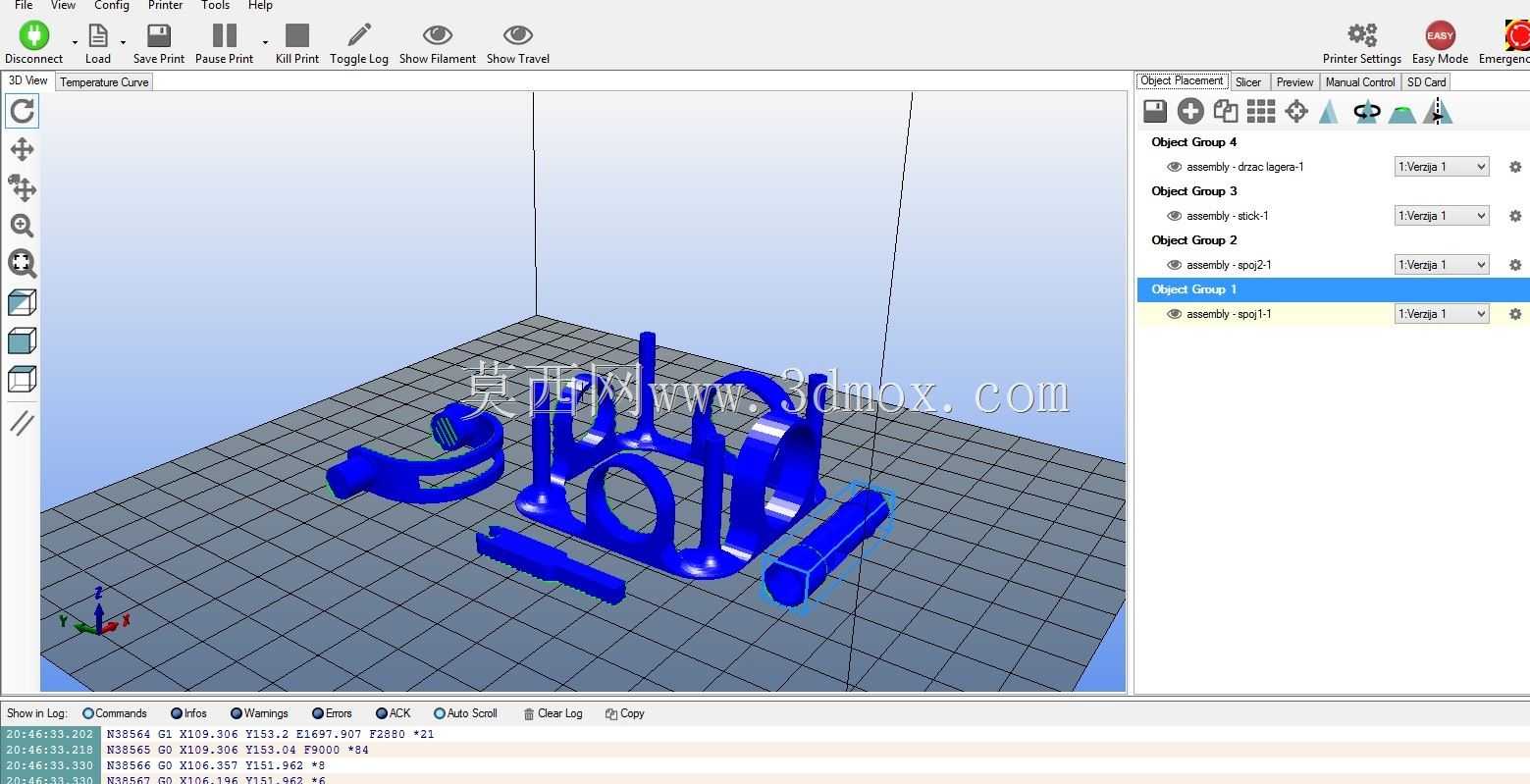Switch to the Manual Control tab
Screen dimensions: 1530x784
point(1360,82)
